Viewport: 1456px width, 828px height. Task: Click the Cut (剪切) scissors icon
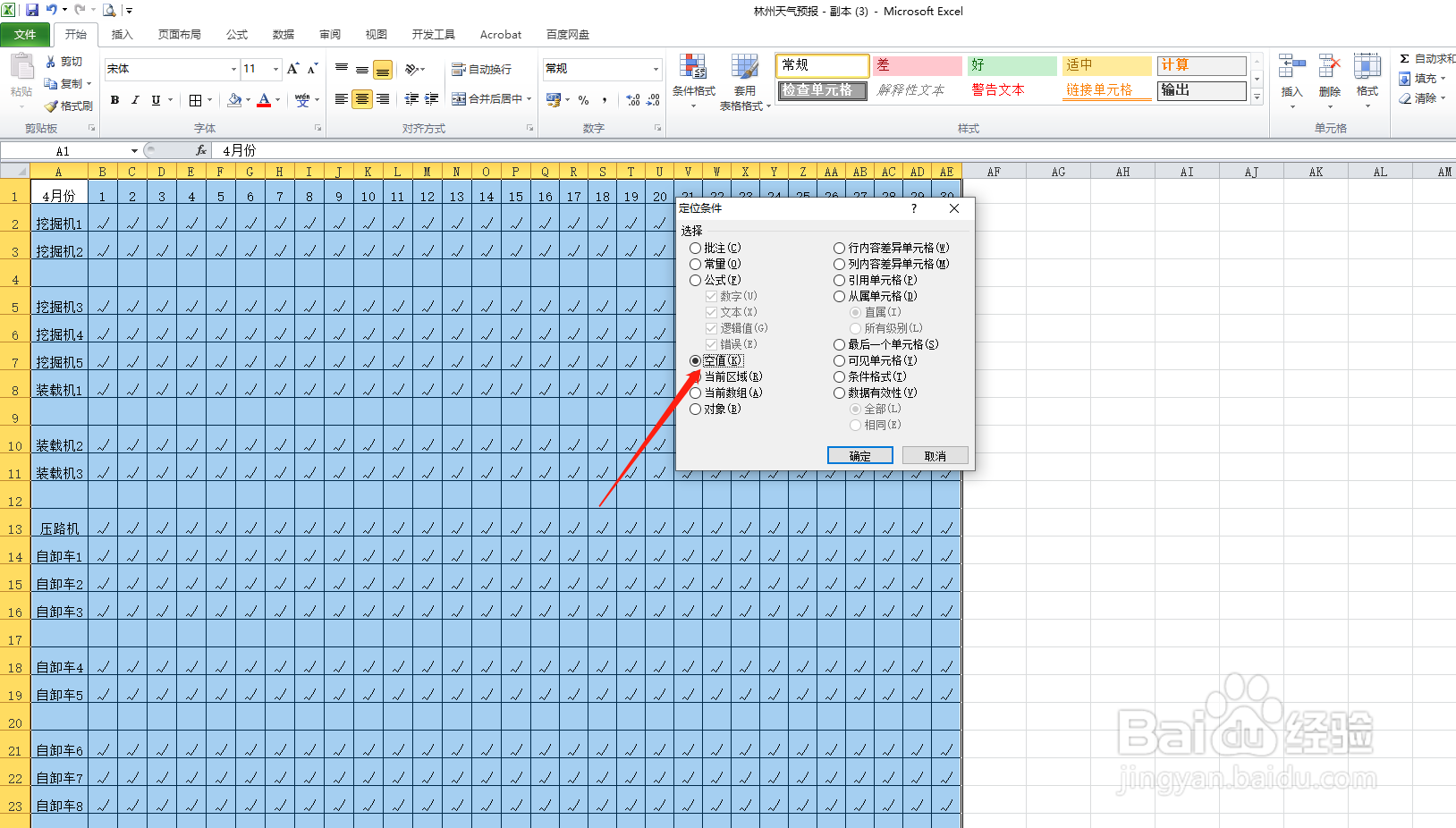coord(51,62)
